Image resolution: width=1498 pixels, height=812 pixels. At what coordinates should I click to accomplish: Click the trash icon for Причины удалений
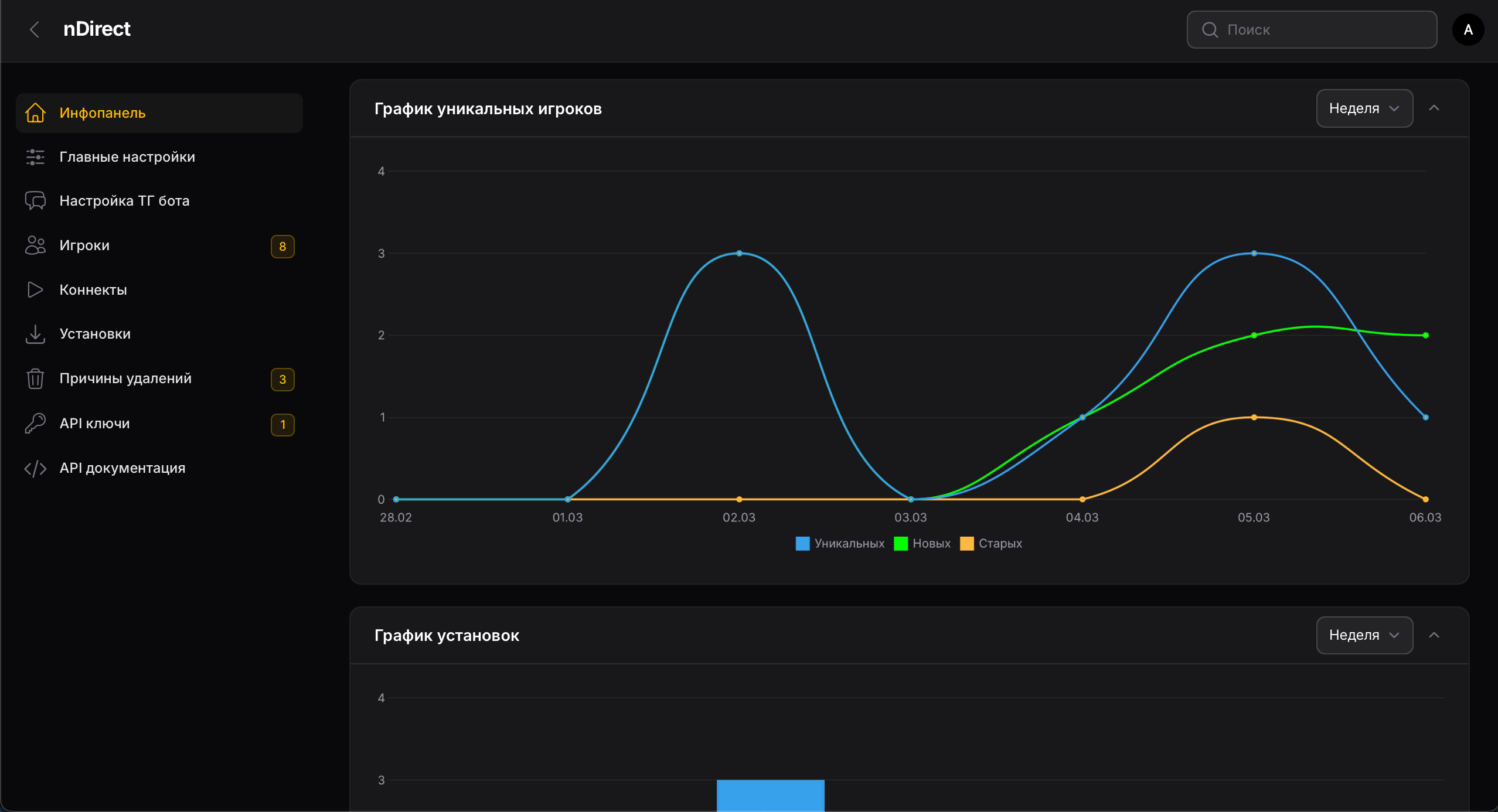[x=35, y=378]
